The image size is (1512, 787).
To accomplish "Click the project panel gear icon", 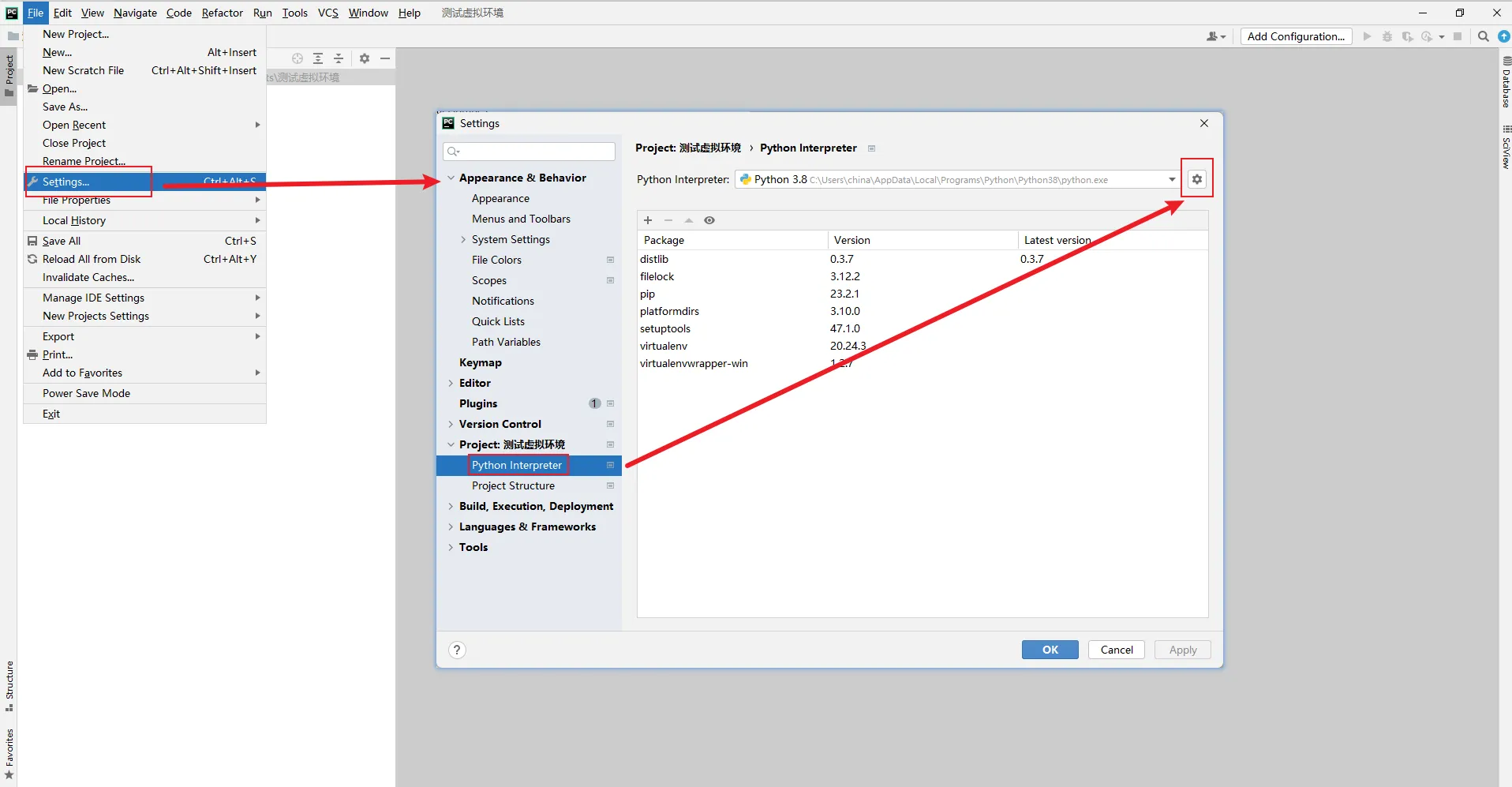I will click(x=365, y=58).
